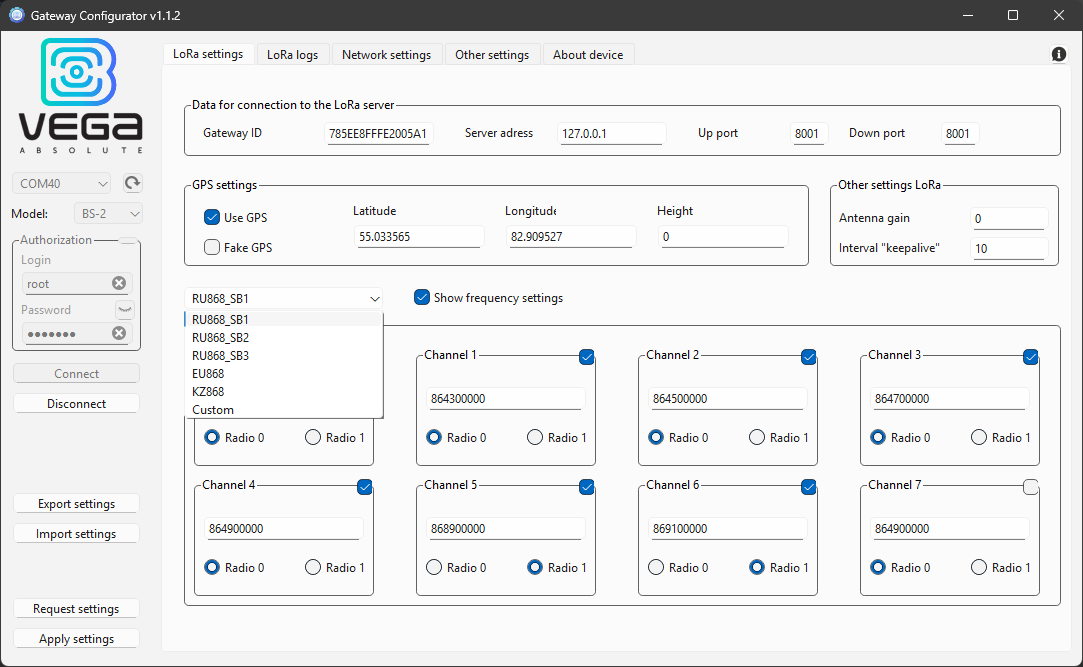Select Radio 1 for Channel 3
The width and height of the screenshot is (1083, 667).
coord(977,437)
